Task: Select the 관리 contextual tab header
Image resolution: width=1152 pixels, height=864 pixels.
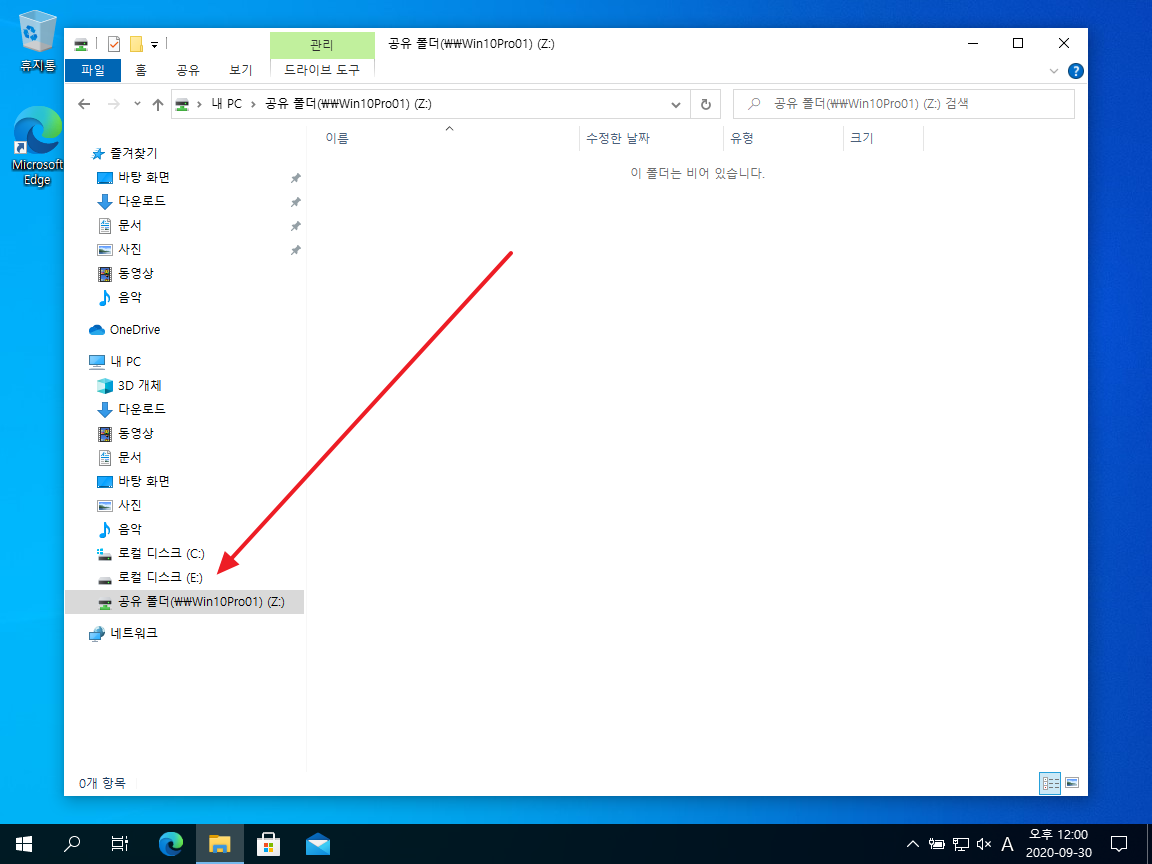Action: click(x=322, y=45)
